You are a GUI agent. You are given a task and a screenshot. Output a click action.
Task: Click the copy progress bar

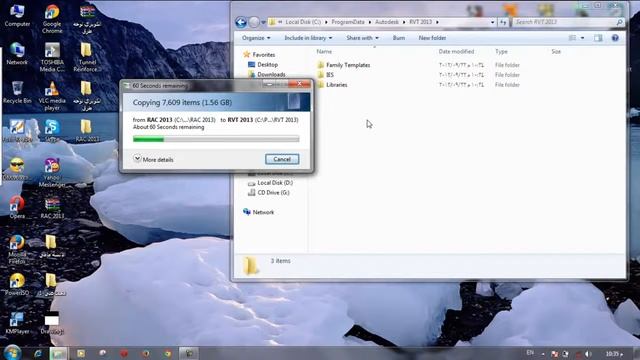point(216,139)
